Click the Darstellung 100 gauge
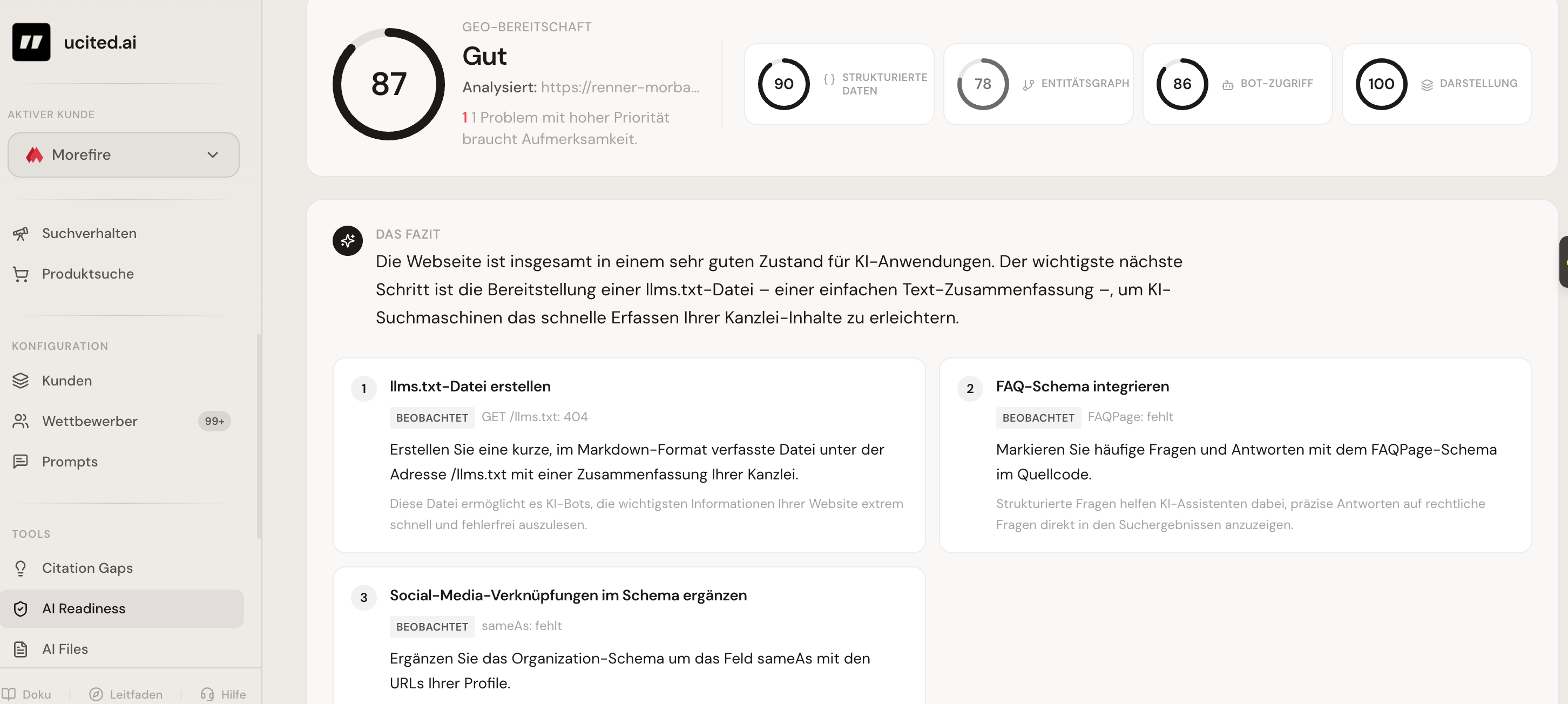 [1381, 84]
